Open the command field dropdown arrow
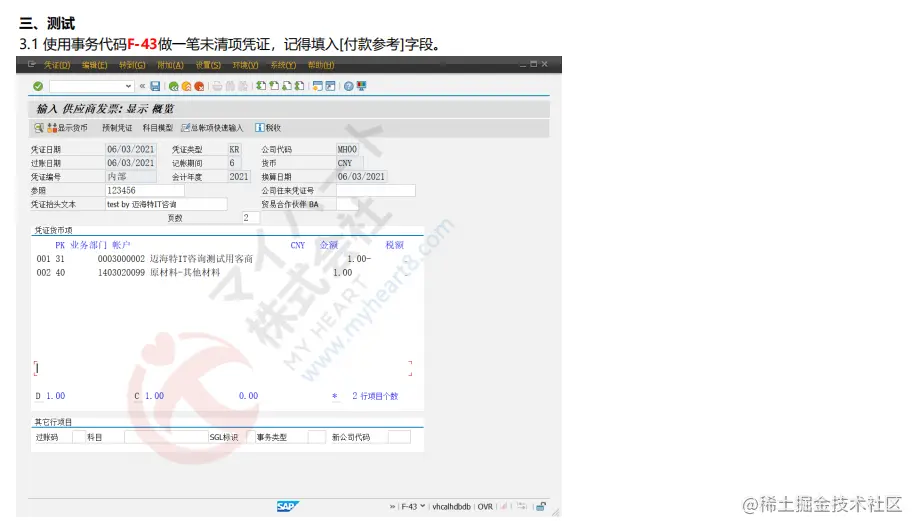 [x=128, y=86]
